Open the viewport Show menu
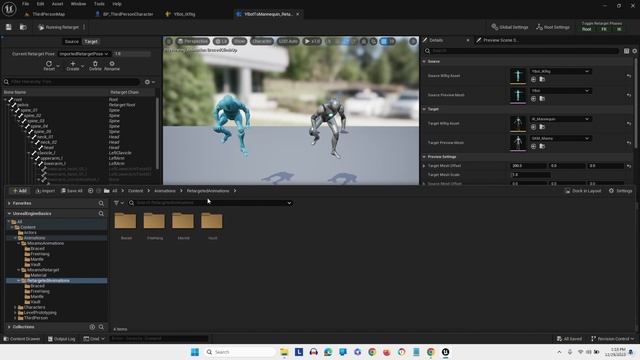 [240, 42]
